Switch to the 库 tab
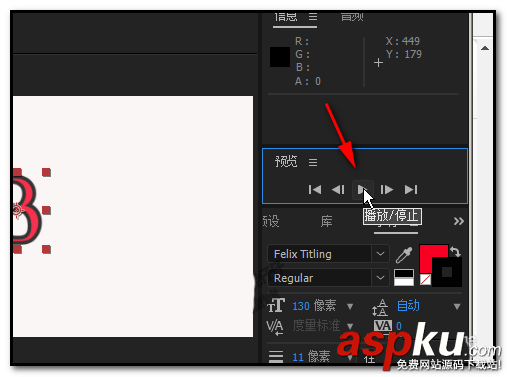Viewport: 507px width, 377px height. point(326,221)
